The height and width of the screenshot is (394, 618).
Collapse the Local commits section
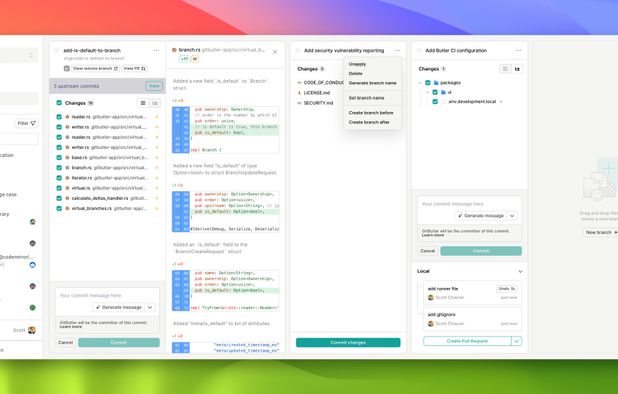[x=520, y=271]
